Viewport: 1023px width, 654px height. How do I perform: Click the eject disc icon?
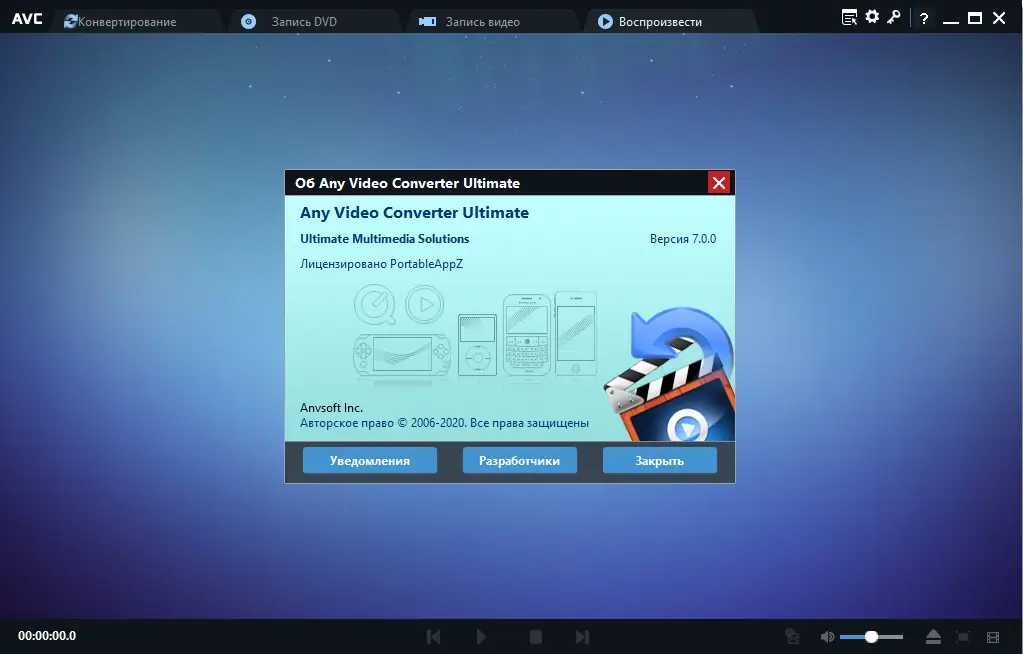(x=933, y=636)
